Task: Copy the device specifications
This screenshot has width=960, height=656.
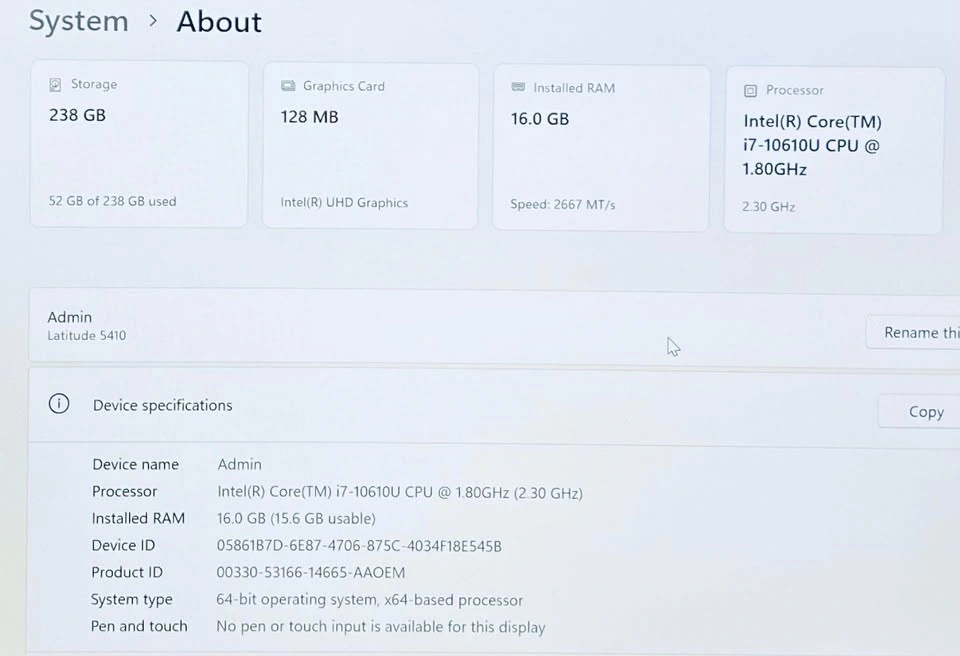Action: [x=924, y=411]
